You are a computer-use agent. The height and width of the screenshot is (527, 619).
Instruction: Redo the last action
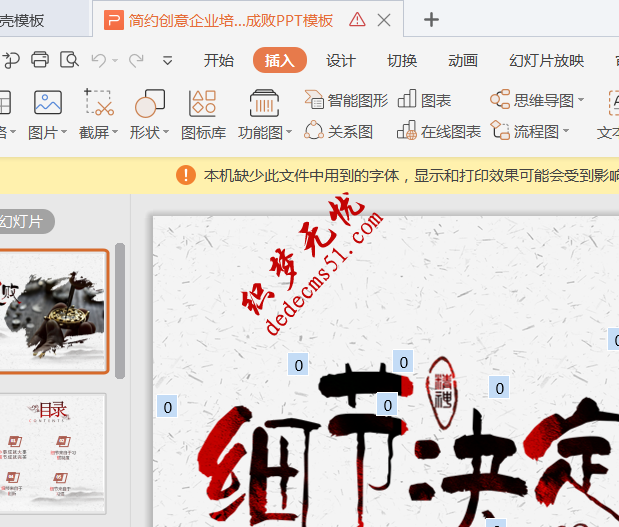(x=136, y=60)
